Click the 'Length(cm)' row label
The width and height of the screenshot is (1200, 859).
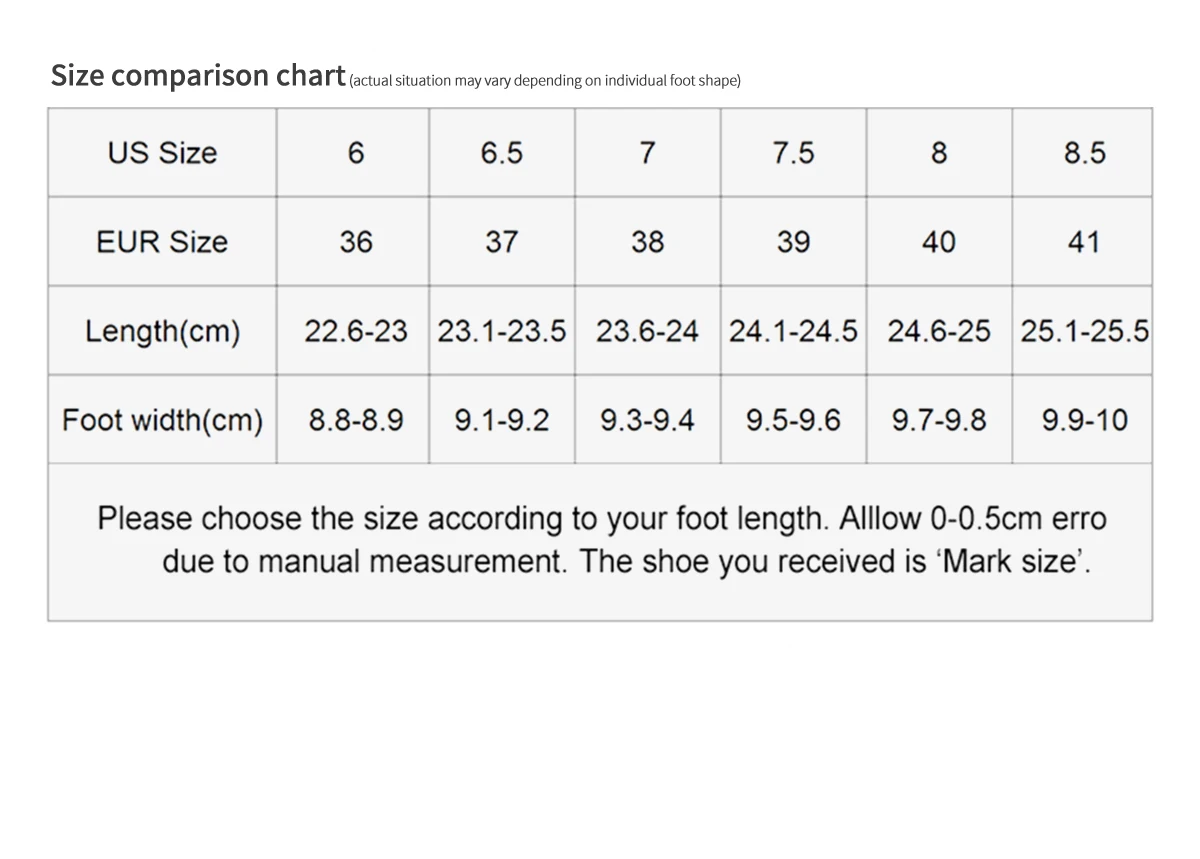[162, 330]
